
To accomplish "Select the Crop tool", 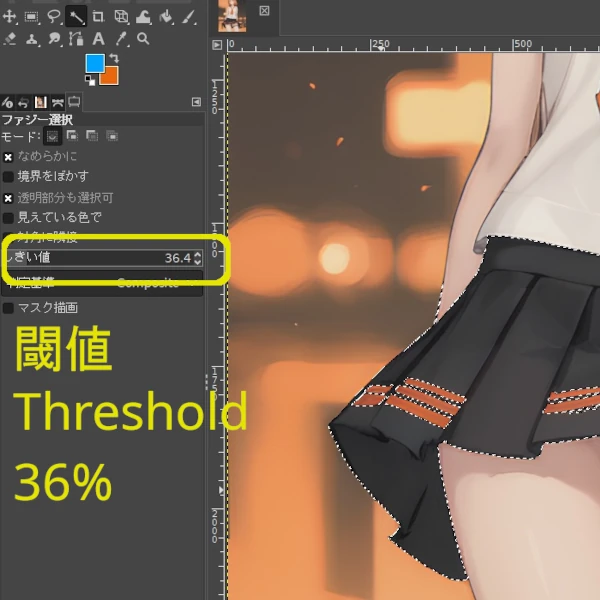I will pyautogui.click(x=98, y=16).
